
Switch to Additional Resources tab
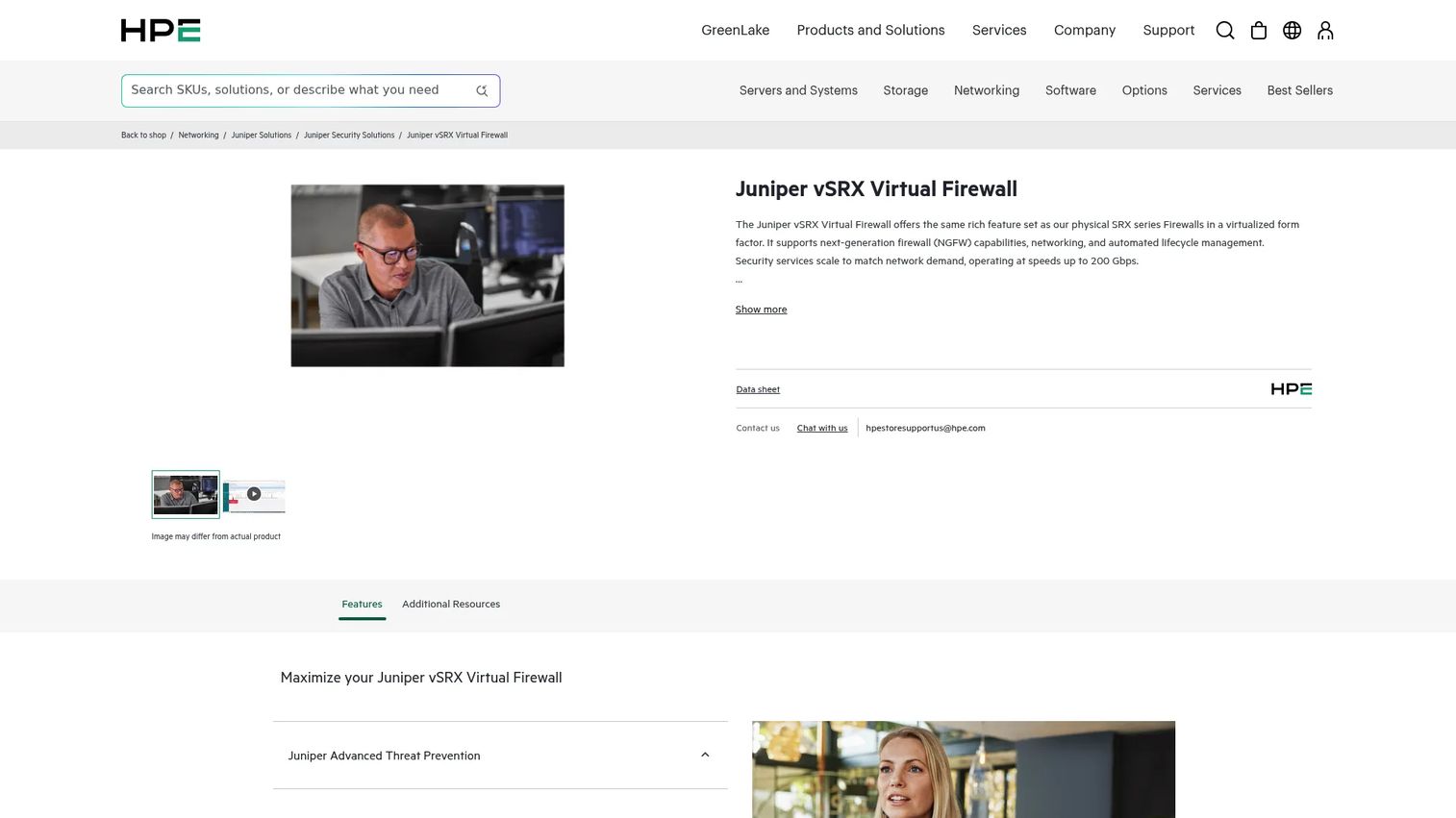[x=451, y=605]
